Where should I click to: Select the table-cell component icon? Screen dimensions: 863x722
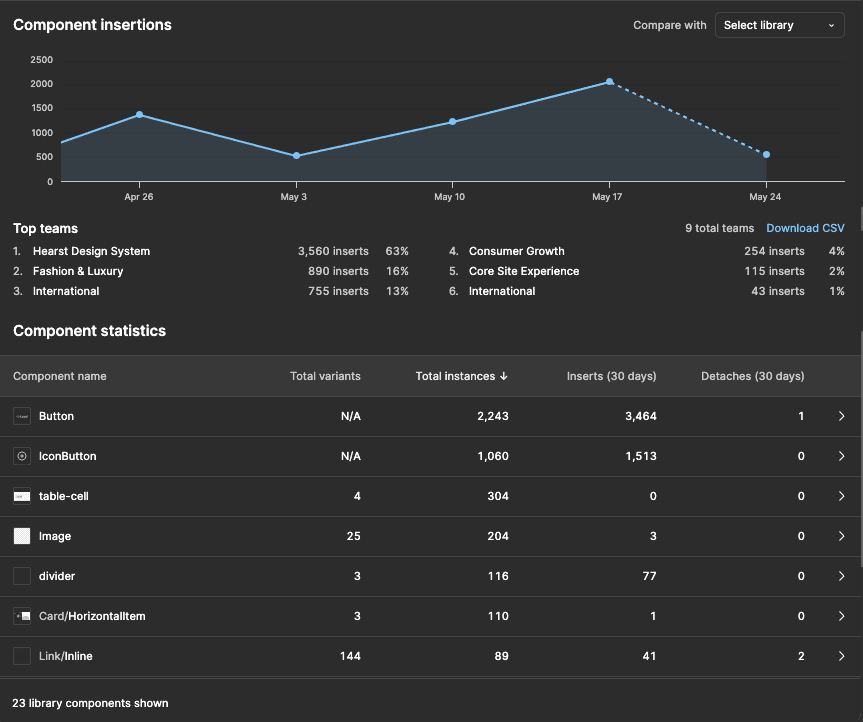tap(22, 495)
